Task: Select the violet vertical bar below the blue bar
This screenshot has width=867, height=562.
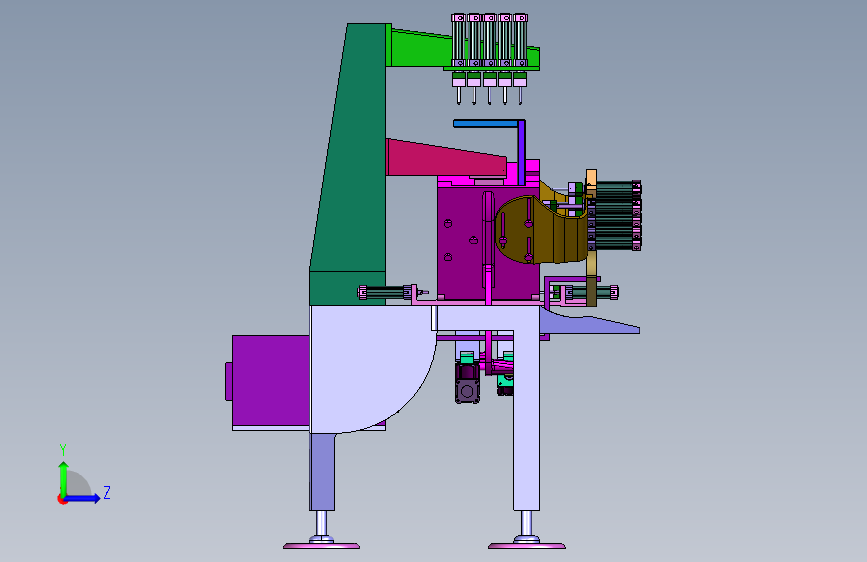Action: point(521,154)
